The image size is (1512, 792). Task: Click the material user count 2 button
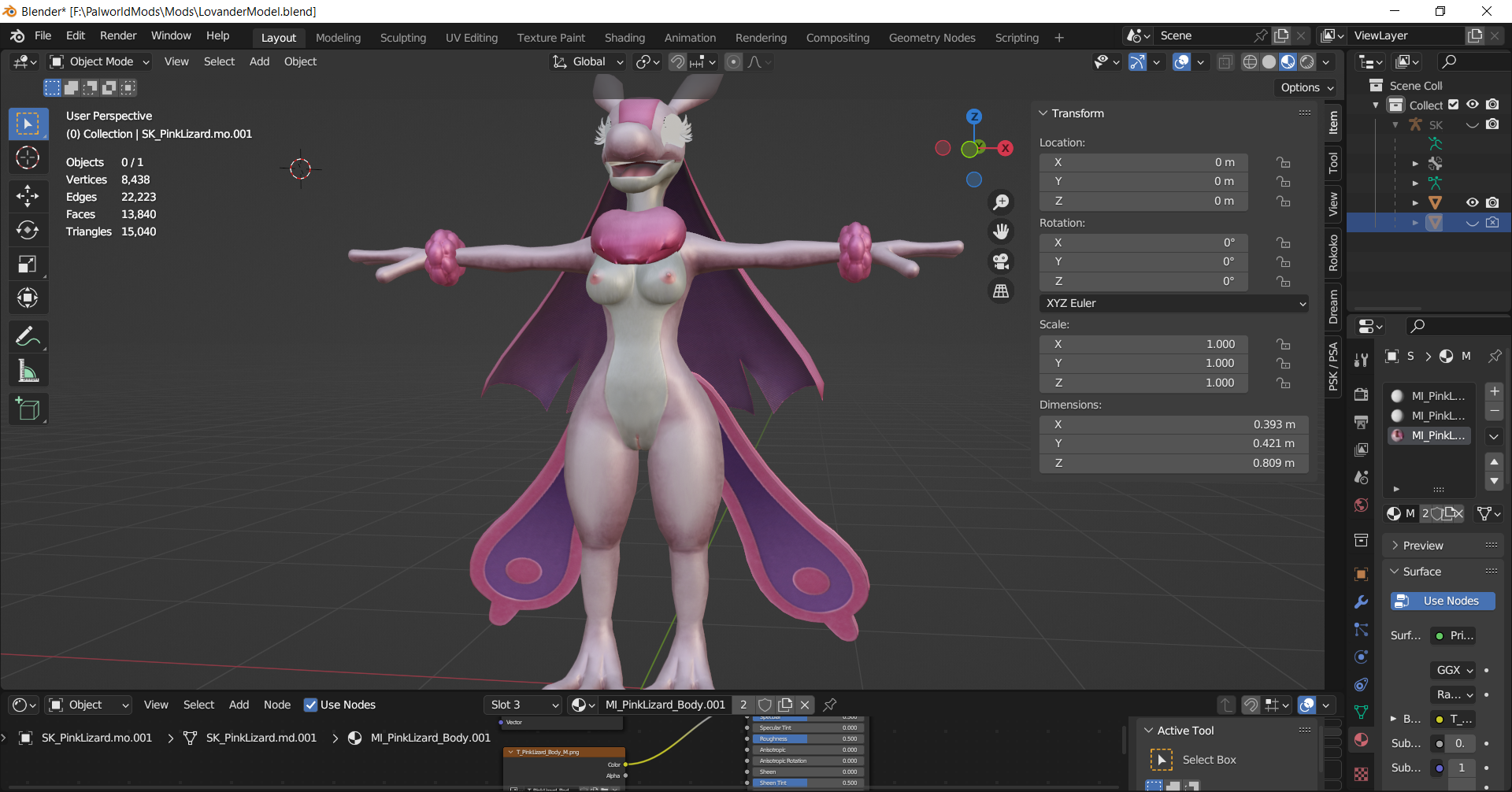743,705
